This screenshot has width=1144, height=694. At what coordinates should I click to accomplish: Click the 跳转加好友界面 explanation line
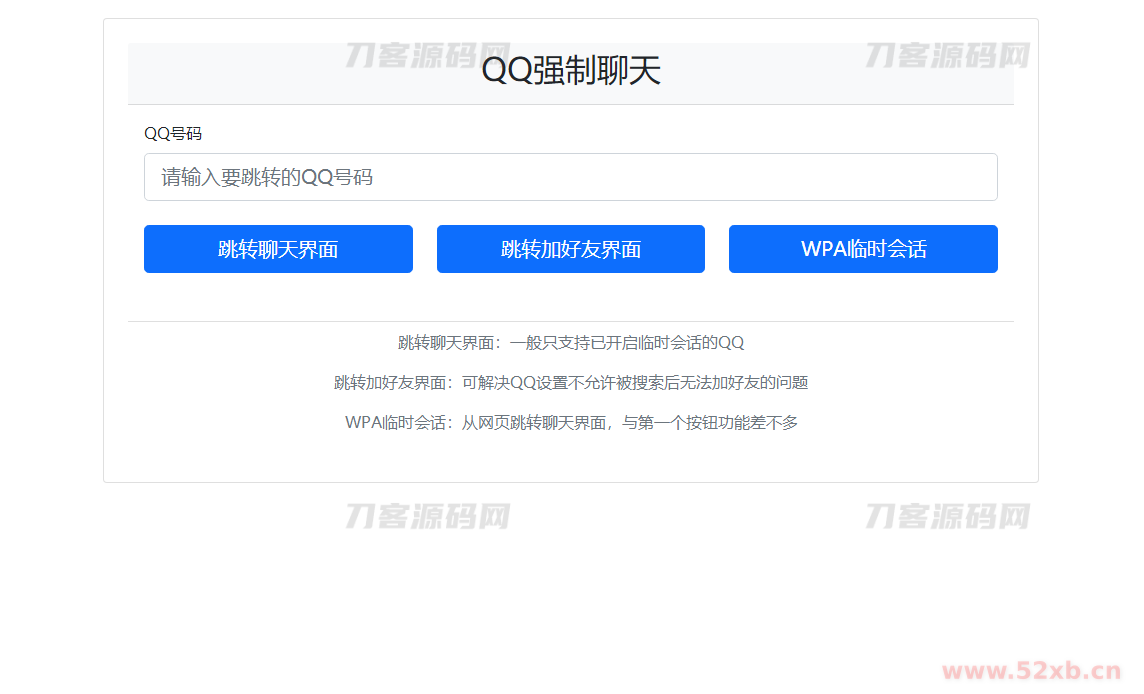click(571, 382)
